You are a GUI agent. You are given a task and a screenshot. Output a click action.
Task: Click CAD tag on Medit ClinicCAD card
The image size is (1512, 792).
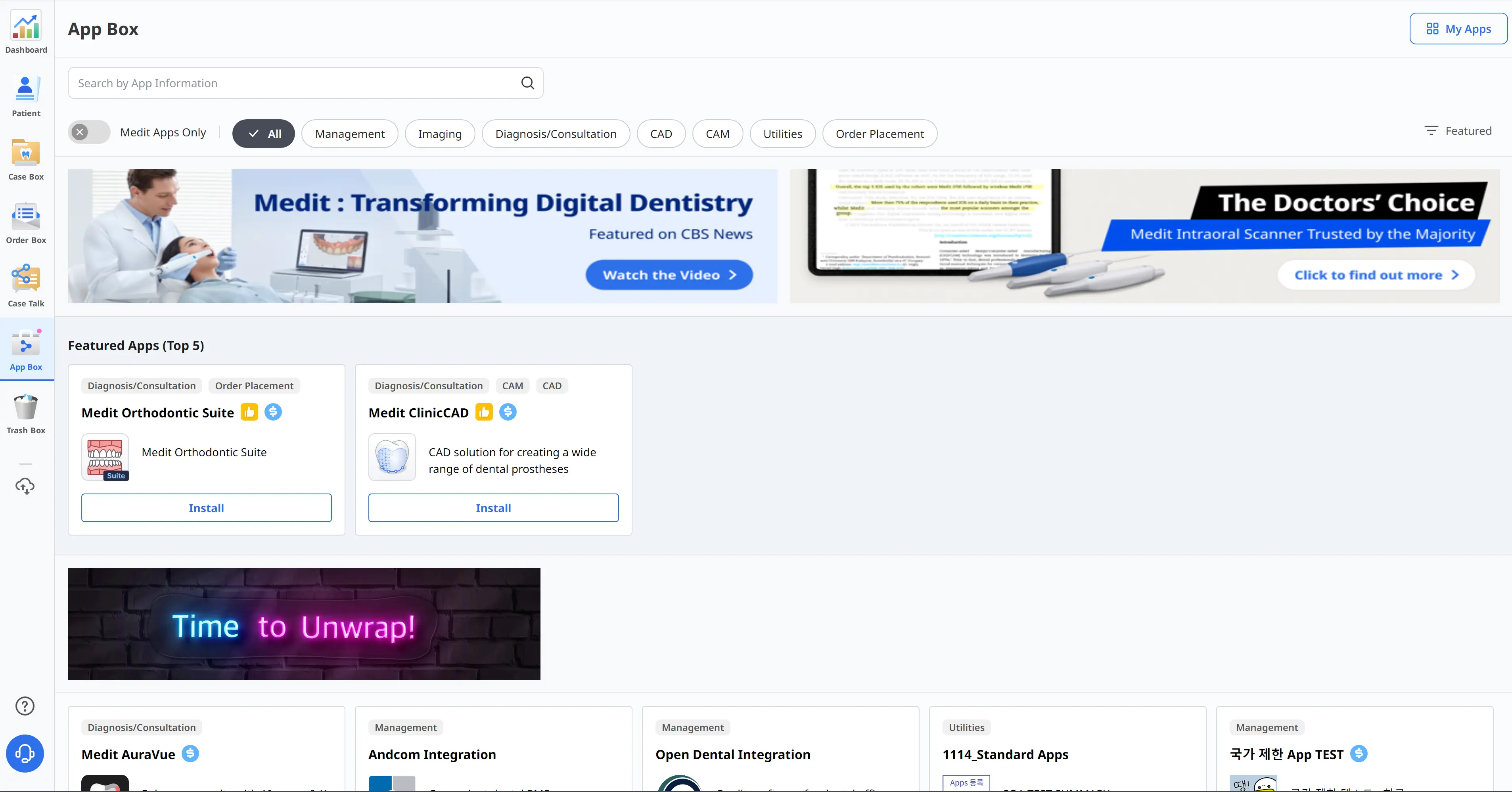click(x=552, y=385)
